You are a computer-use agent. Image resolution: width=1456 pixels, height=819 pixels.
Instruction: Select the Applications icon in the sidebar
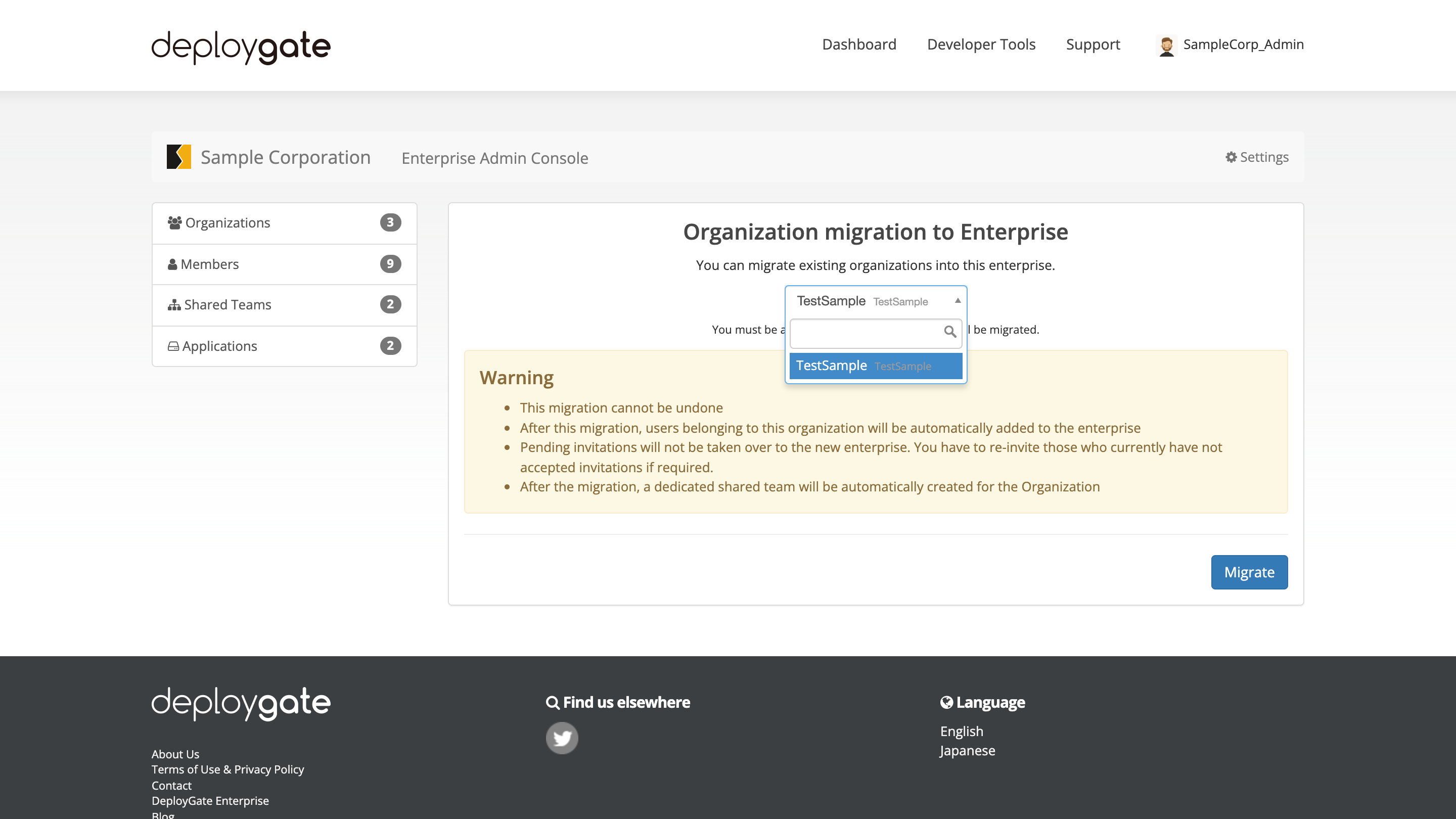pyautogui.click(x=173, y=345)
